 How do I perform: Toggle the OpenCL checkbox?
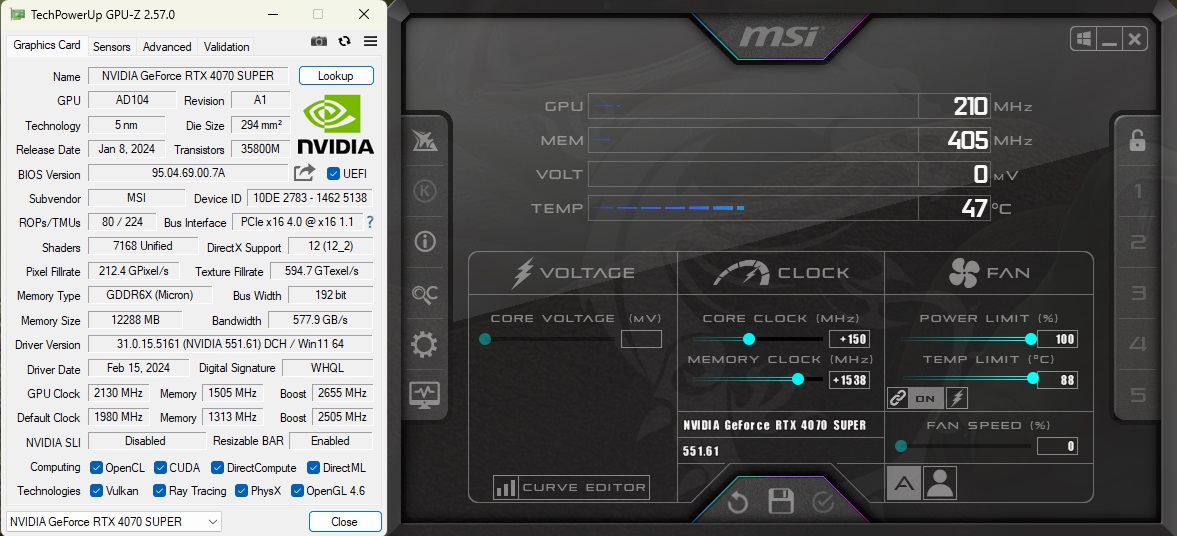[96, 468]
